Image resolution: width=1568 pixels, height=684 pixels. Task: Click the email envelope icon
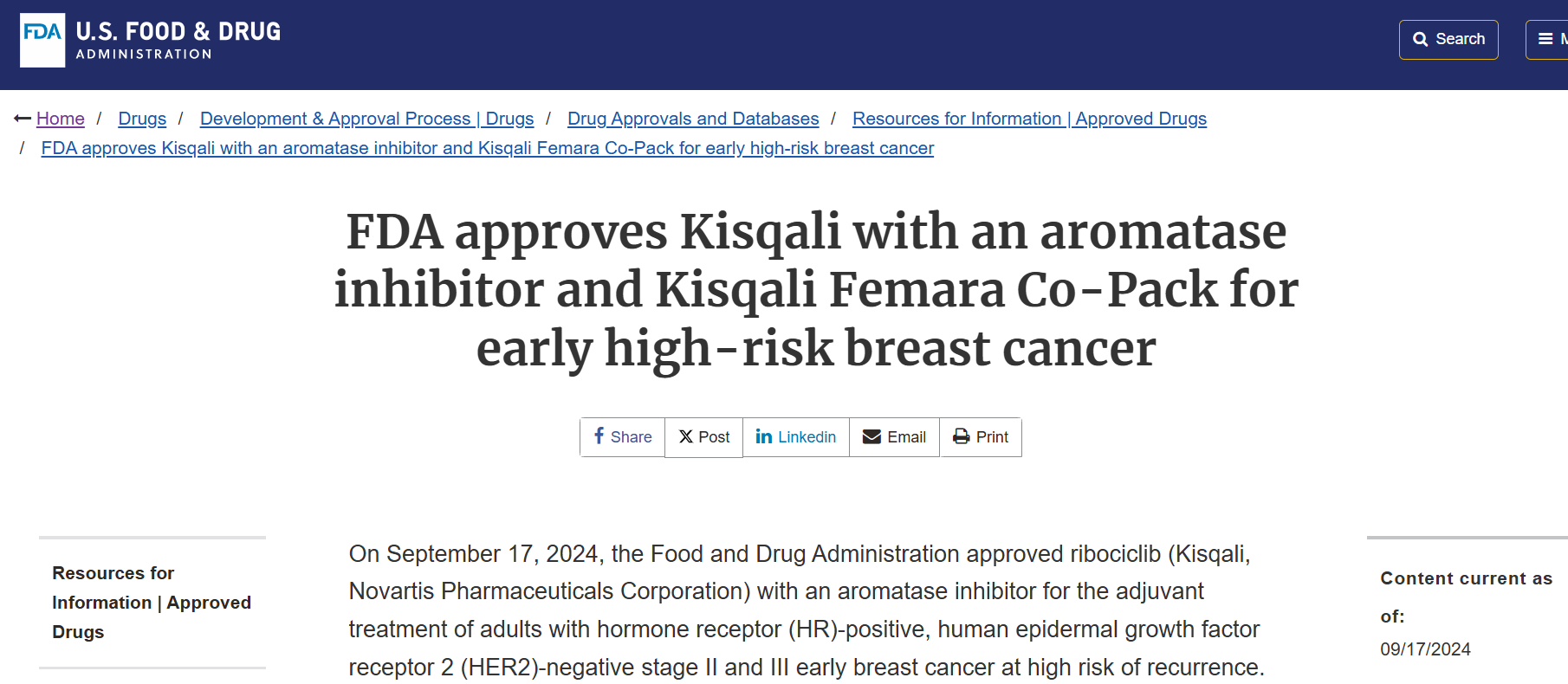pos(871,436)
